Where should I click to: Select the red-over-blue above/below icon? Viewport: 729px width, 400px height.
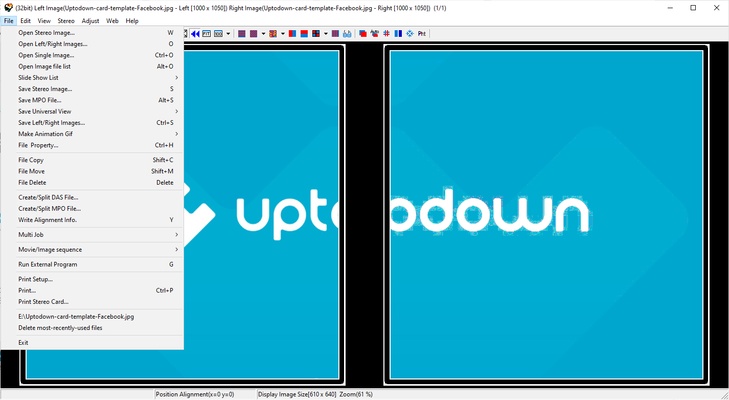[304, 33]
